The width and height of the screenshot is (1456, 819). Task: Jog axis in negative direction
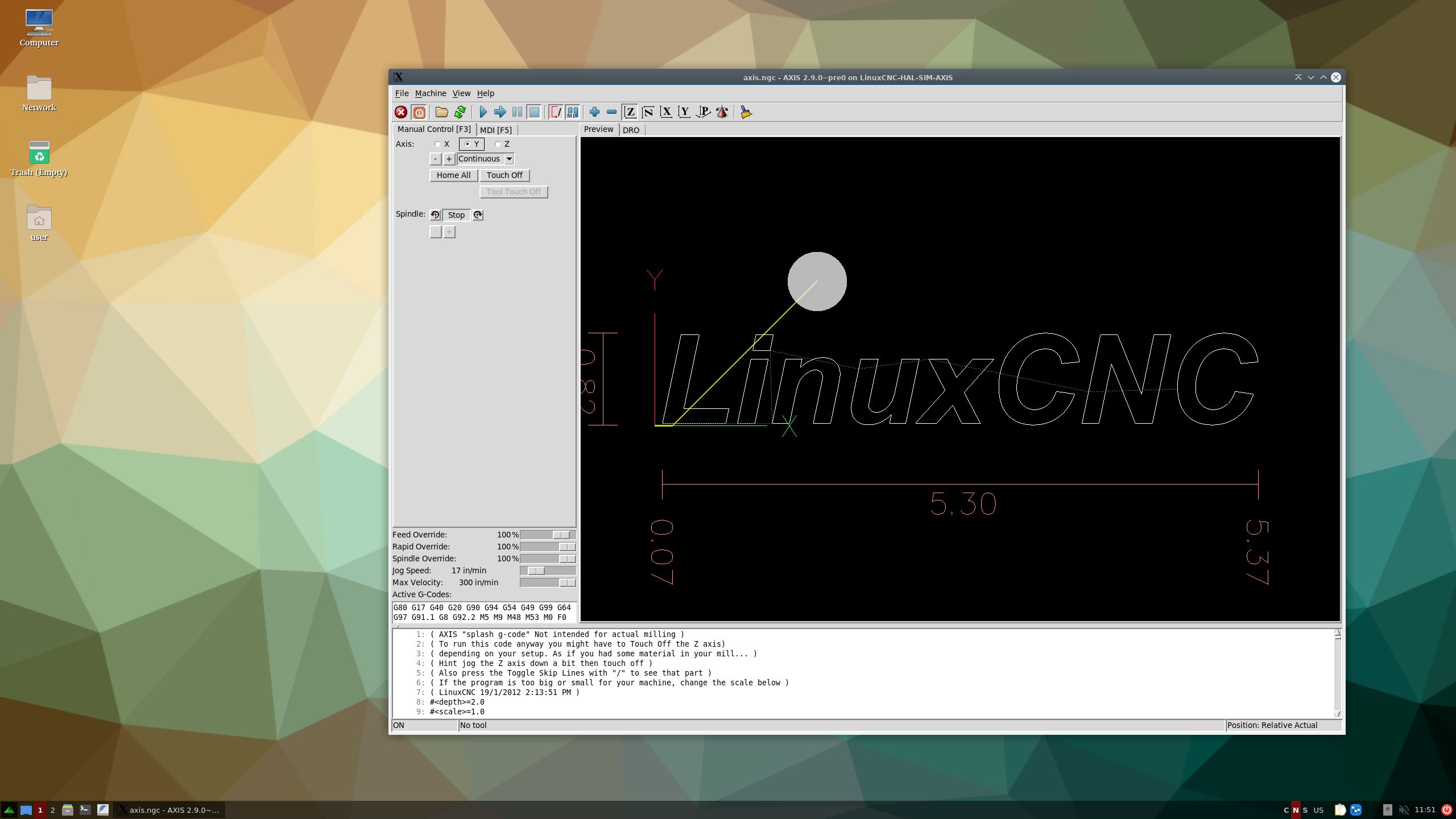click(435, 159)
